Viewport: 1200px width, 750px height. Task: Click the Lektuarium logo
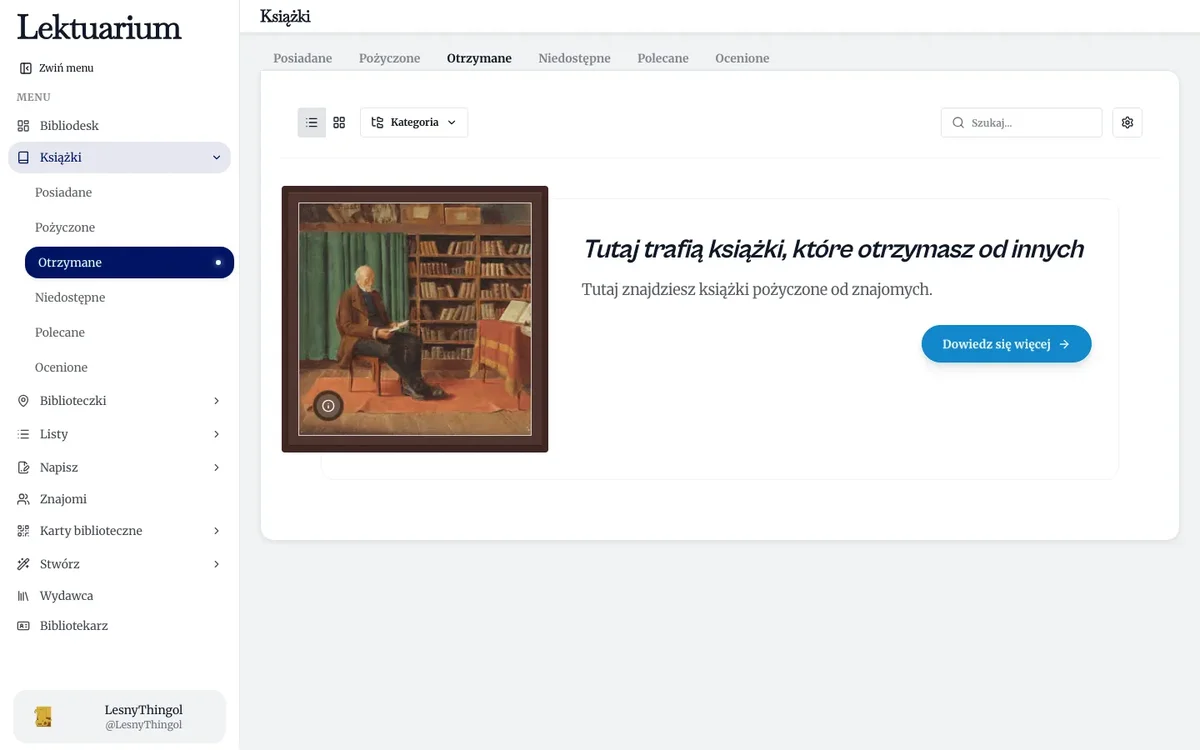tap(99, 27)
